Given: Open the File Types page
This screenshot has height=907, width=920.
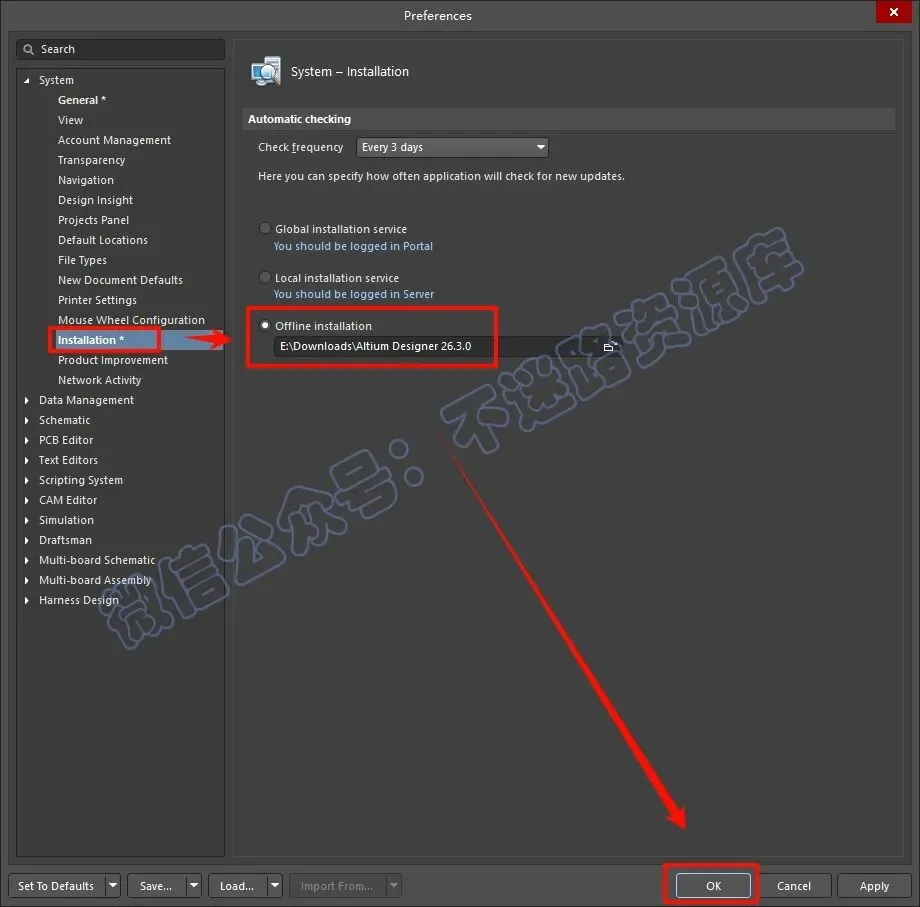Looking at the screenshot, I should [82, 260].
